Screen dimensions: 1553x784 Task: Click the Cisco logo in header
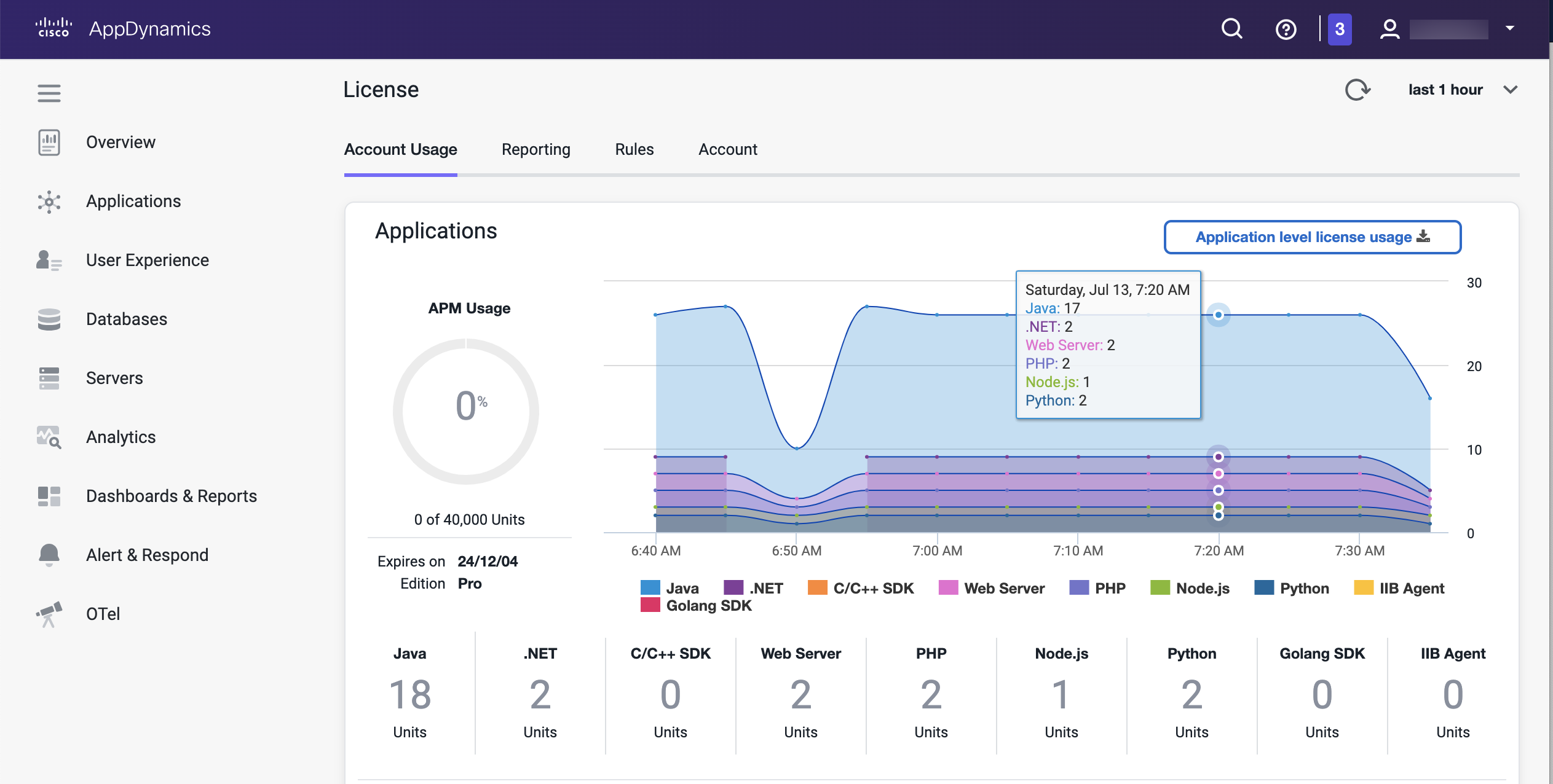pos(53,28)
